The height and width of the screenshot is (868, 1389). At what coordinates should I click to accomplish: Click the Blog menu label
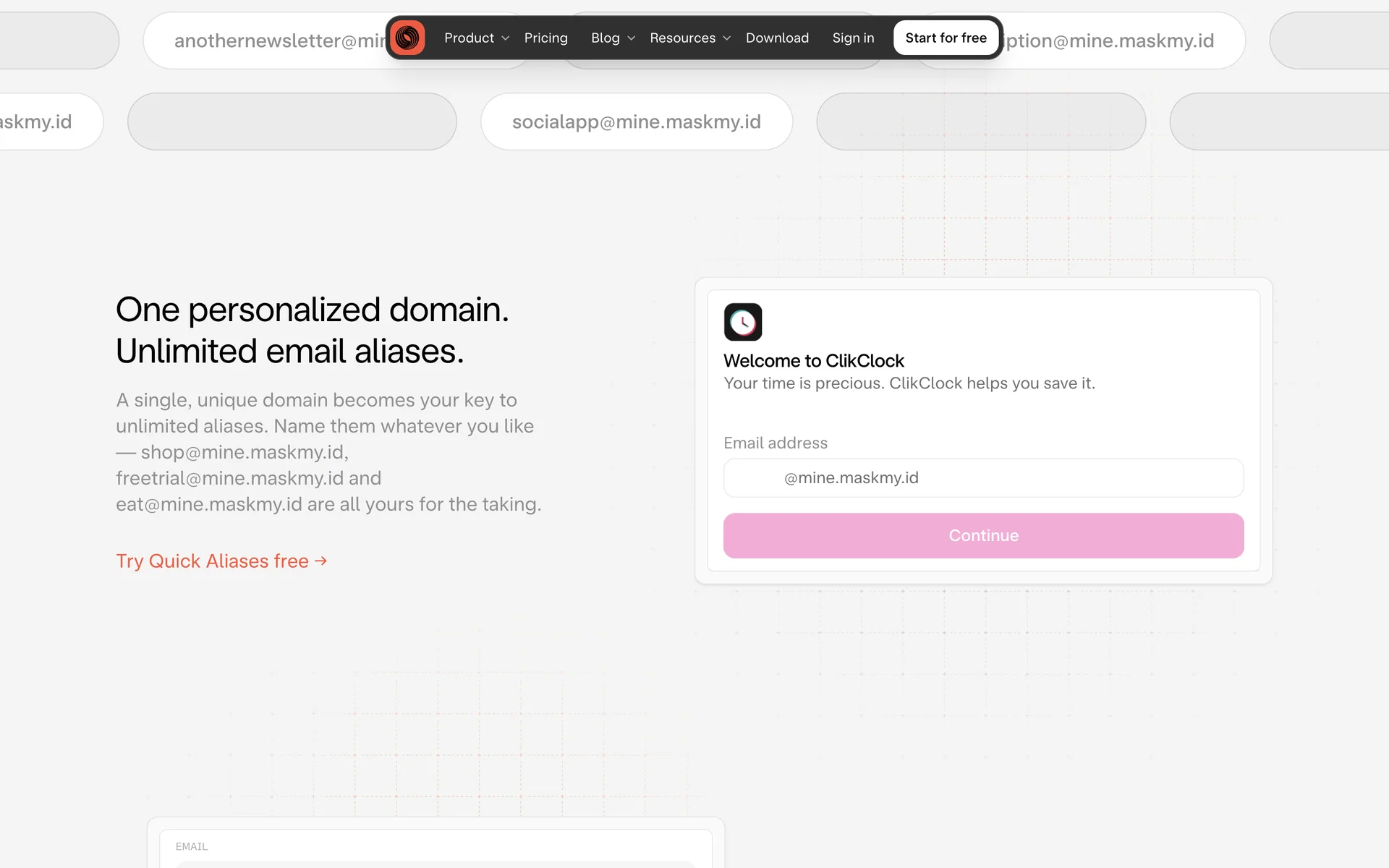[x=605, y=38]
